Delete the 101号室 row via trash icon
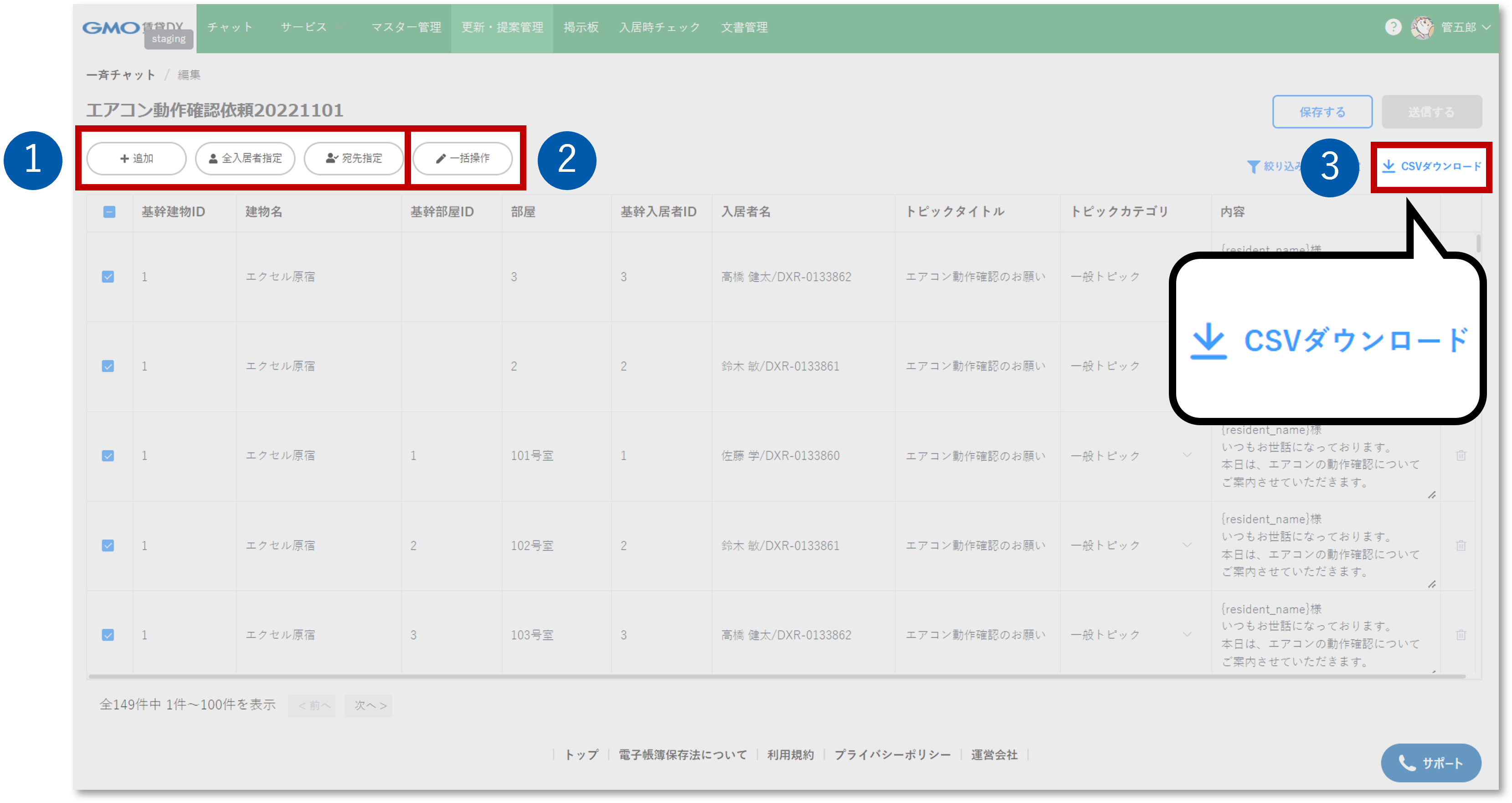This screenshot has height=803, width=1512. 1461,455
